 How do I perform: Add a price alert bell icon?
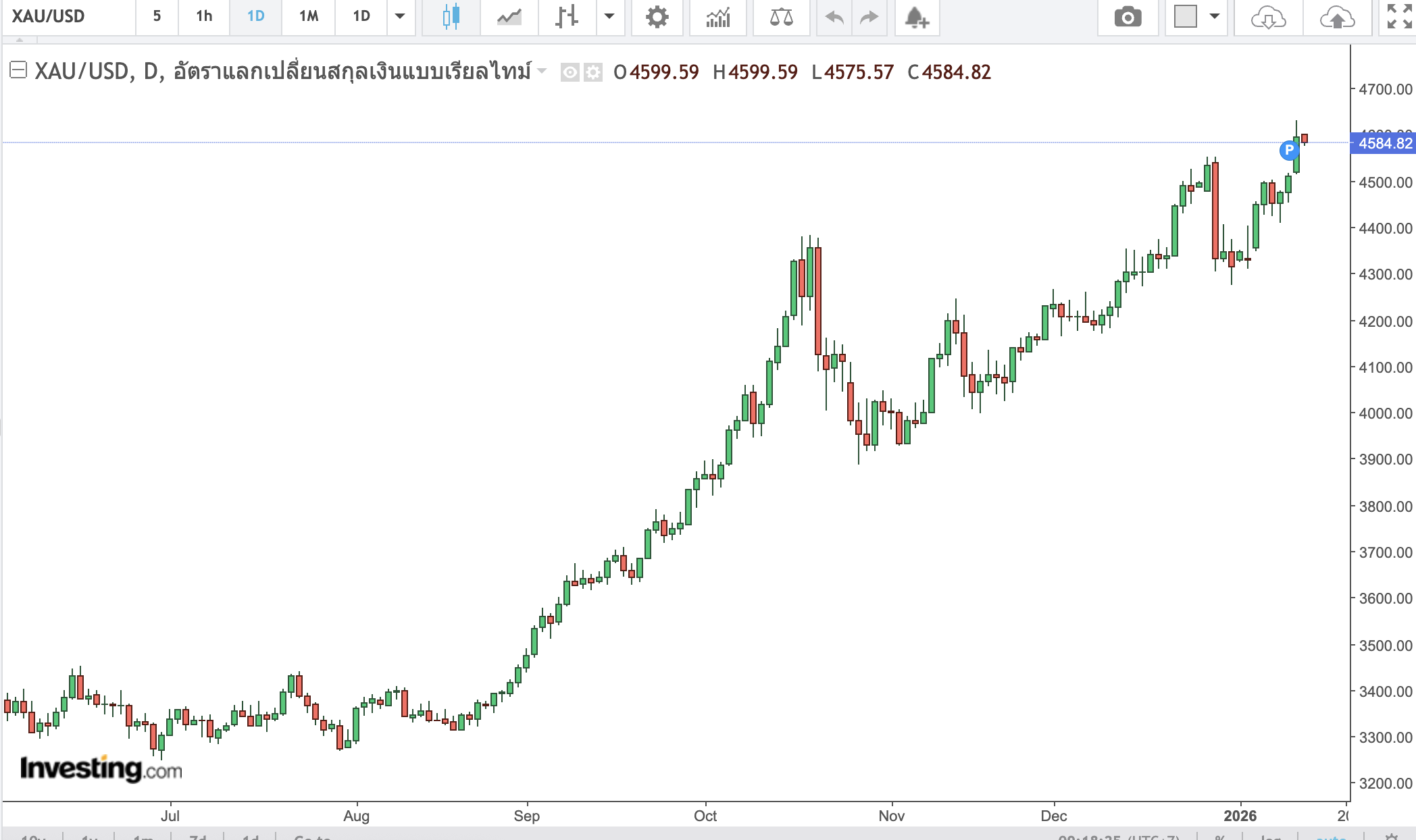click(x=916, y=16)
